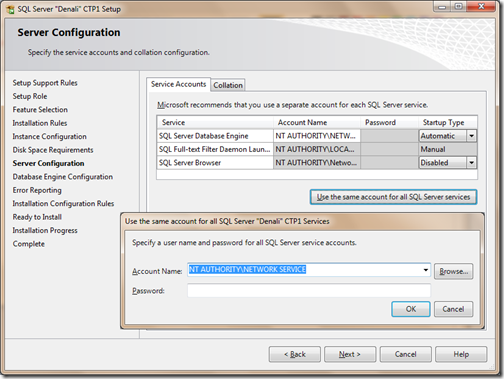Select the Installation Rules step
This screenshot has width=504, height=379.
coord(40,123)
